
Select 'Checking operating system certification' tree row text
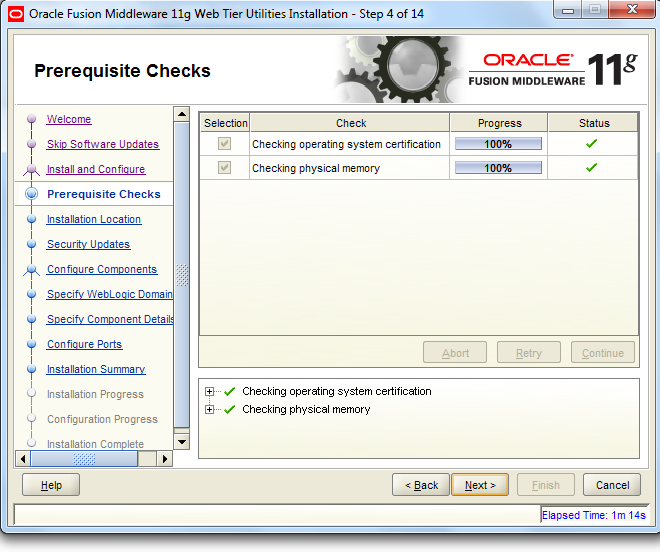pos(336,392)
